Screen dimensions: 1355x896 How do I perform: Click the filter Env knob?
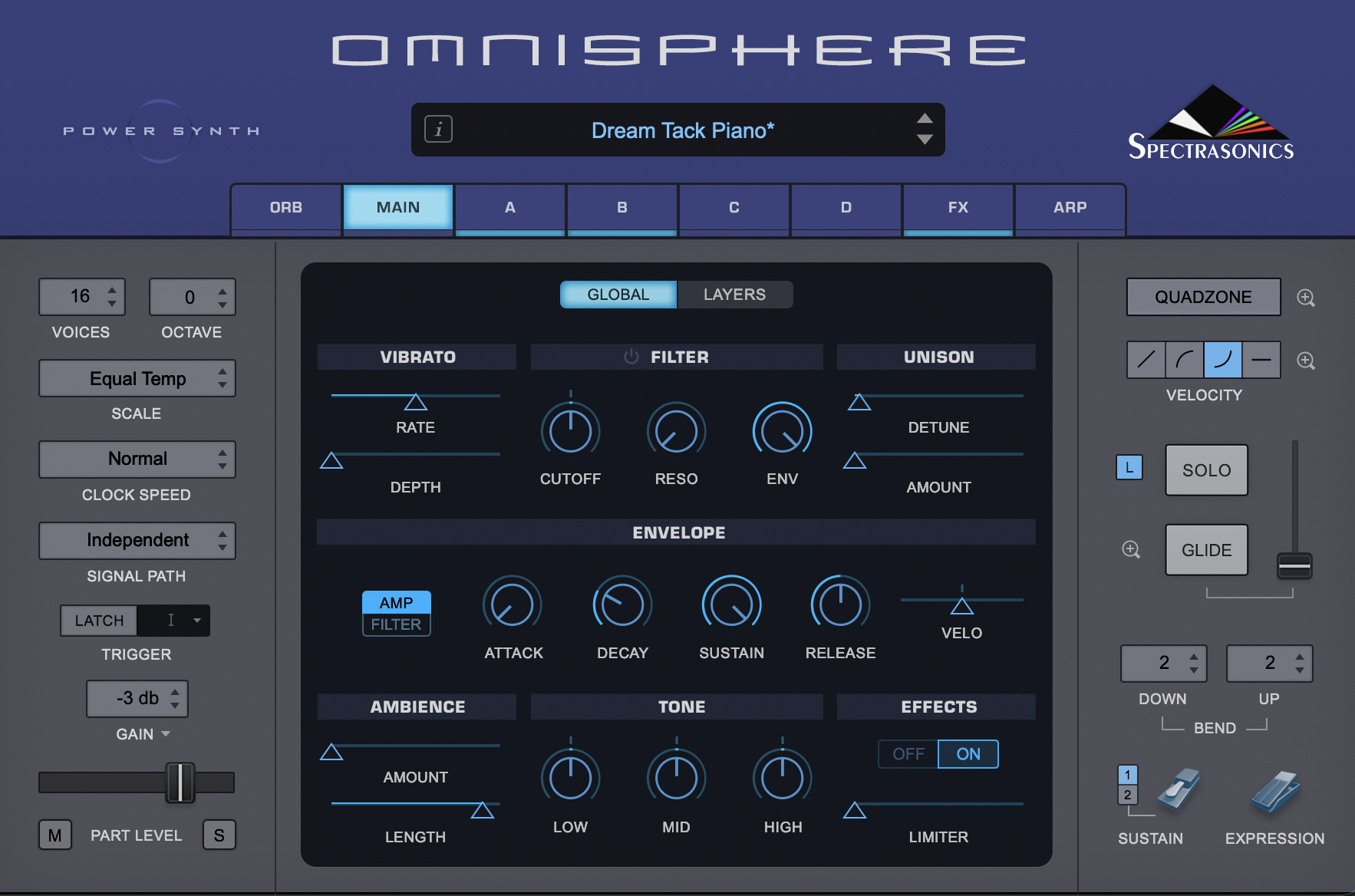(x=783, y=431)
